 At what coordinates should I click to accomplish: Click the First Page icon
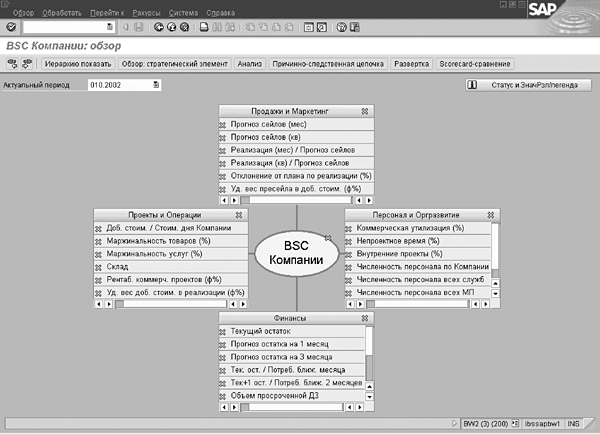[250, 27]
